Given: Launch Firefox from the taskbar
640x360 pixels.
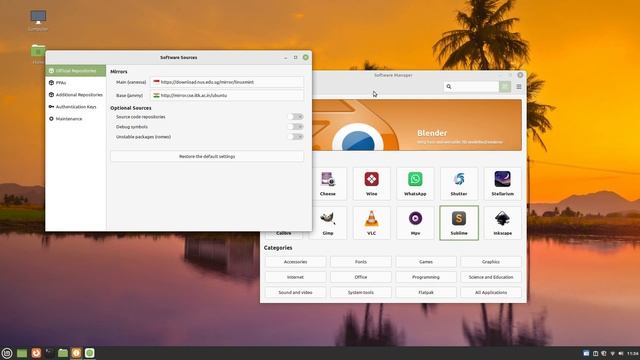Looking at the screenshot, I should [x=36, y=353].
